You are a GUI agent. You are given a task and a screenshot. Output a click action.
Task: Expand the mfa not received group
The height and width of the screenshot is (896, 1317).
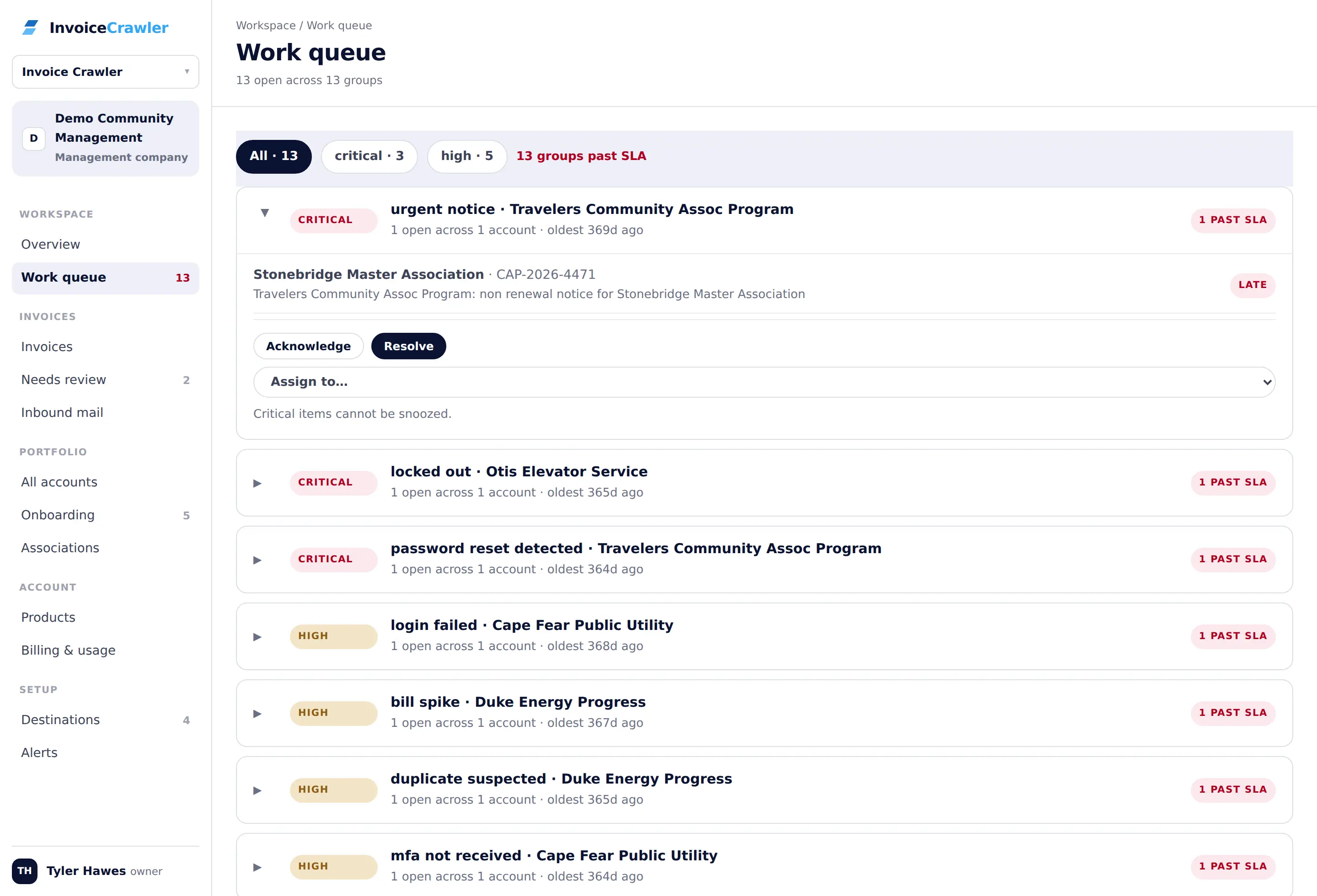[257, 867]
